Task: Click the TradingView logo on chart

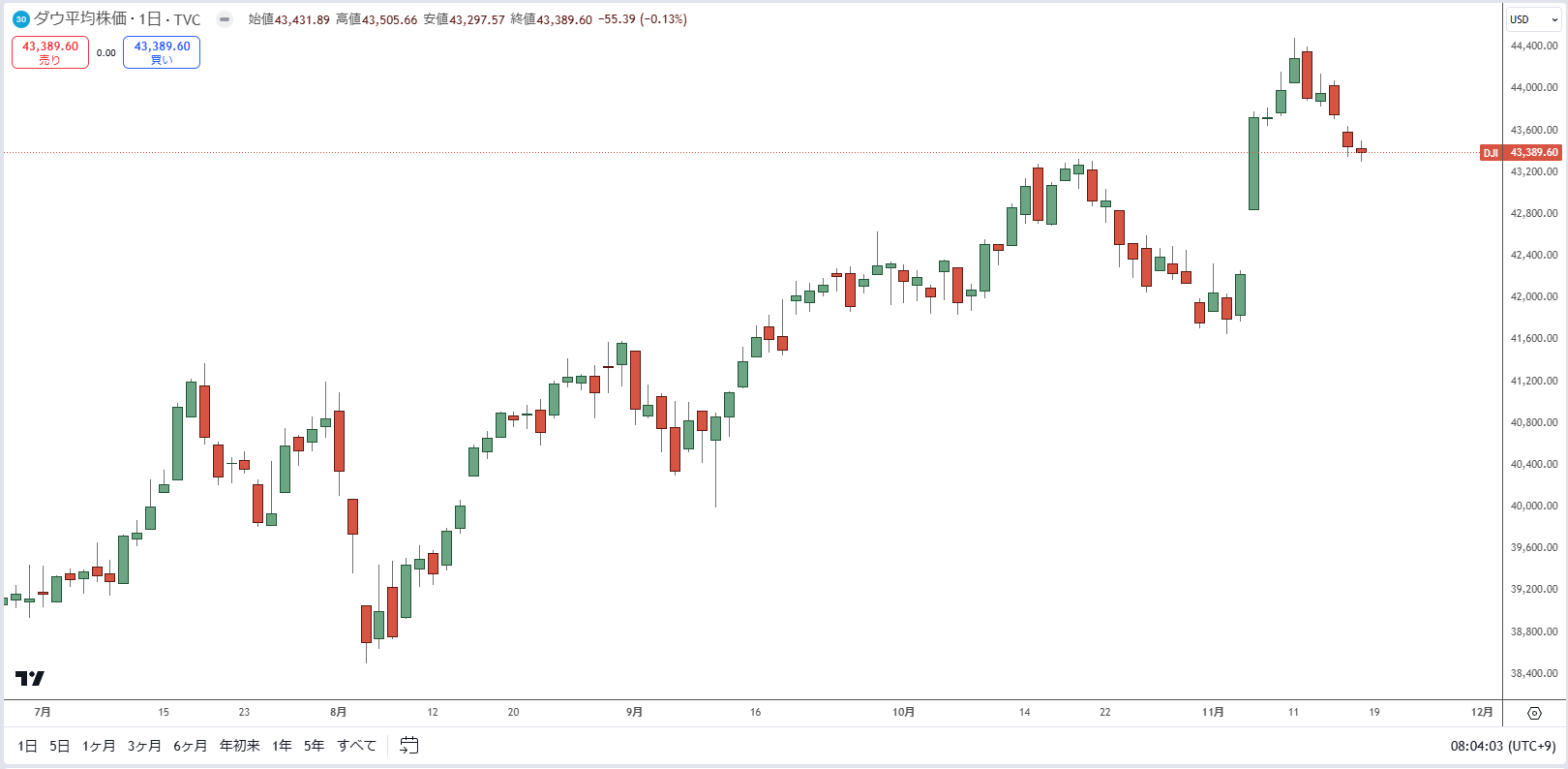Action: click(x=30, y=678)
